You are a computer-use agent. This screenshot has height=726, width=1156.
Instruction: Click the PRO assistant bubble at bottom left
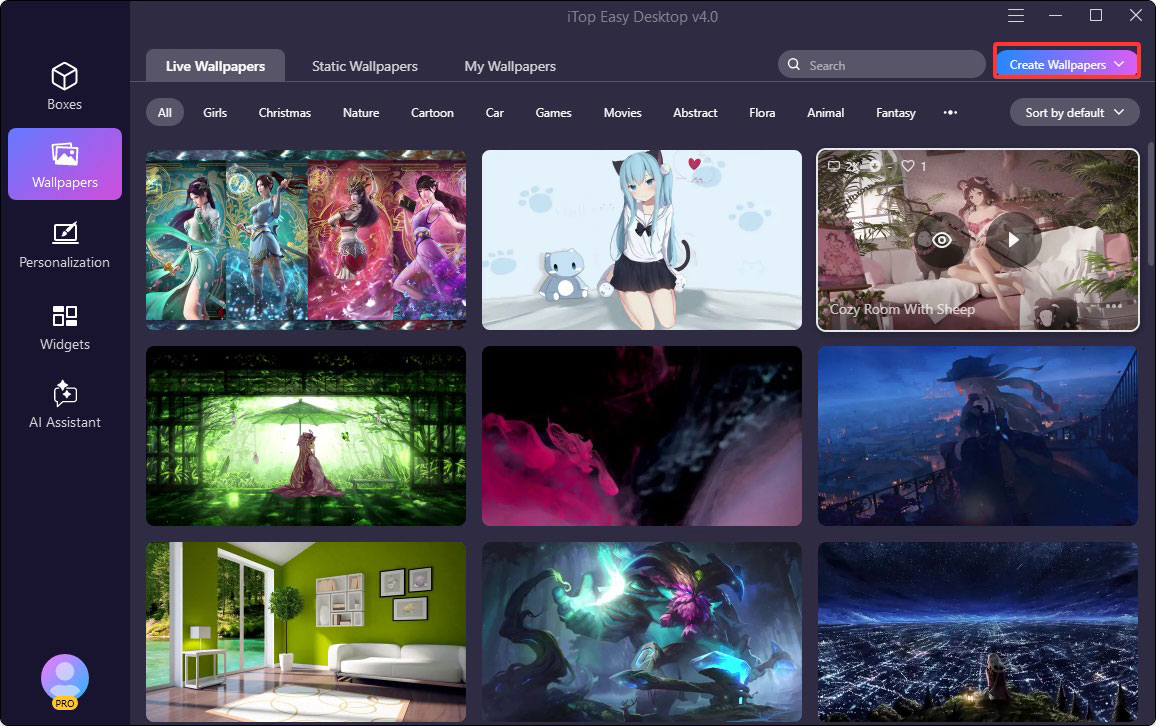point(64,678)
